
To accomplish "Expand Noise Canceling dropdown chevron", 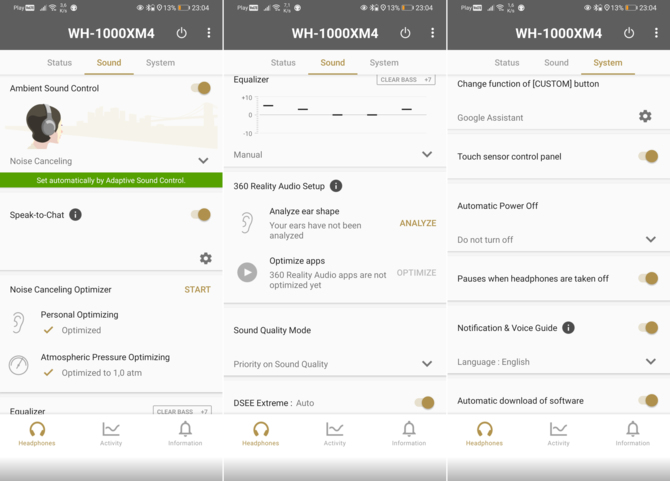I will (x=203, y=161).
